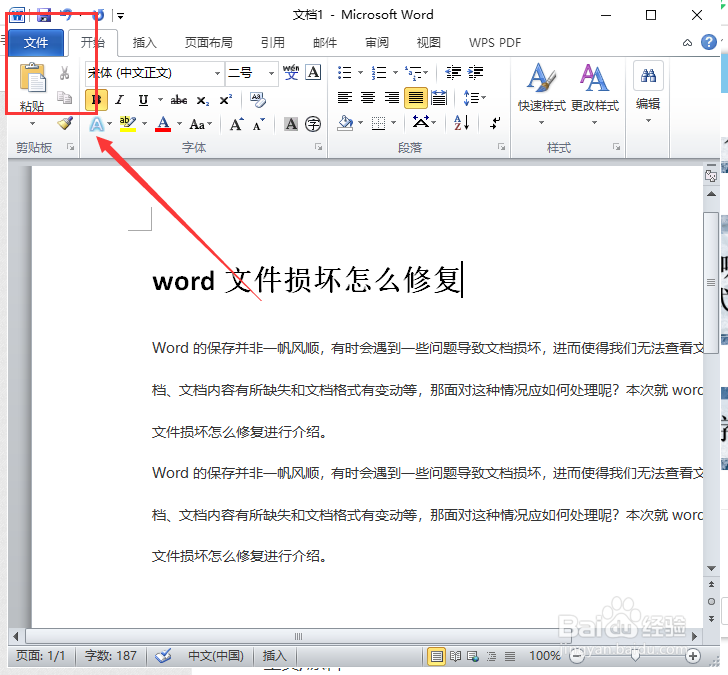Click the Save icon in quick access toolbar
The image size is (728, 675).
(44, 15)
